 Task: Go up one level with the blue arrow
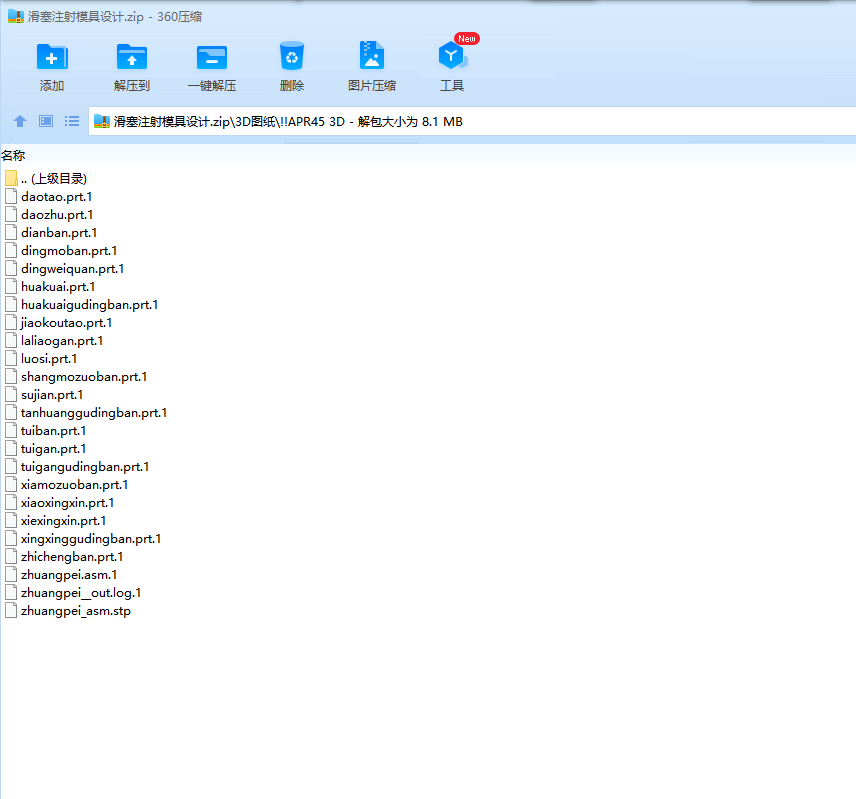[x=20, y=121]
